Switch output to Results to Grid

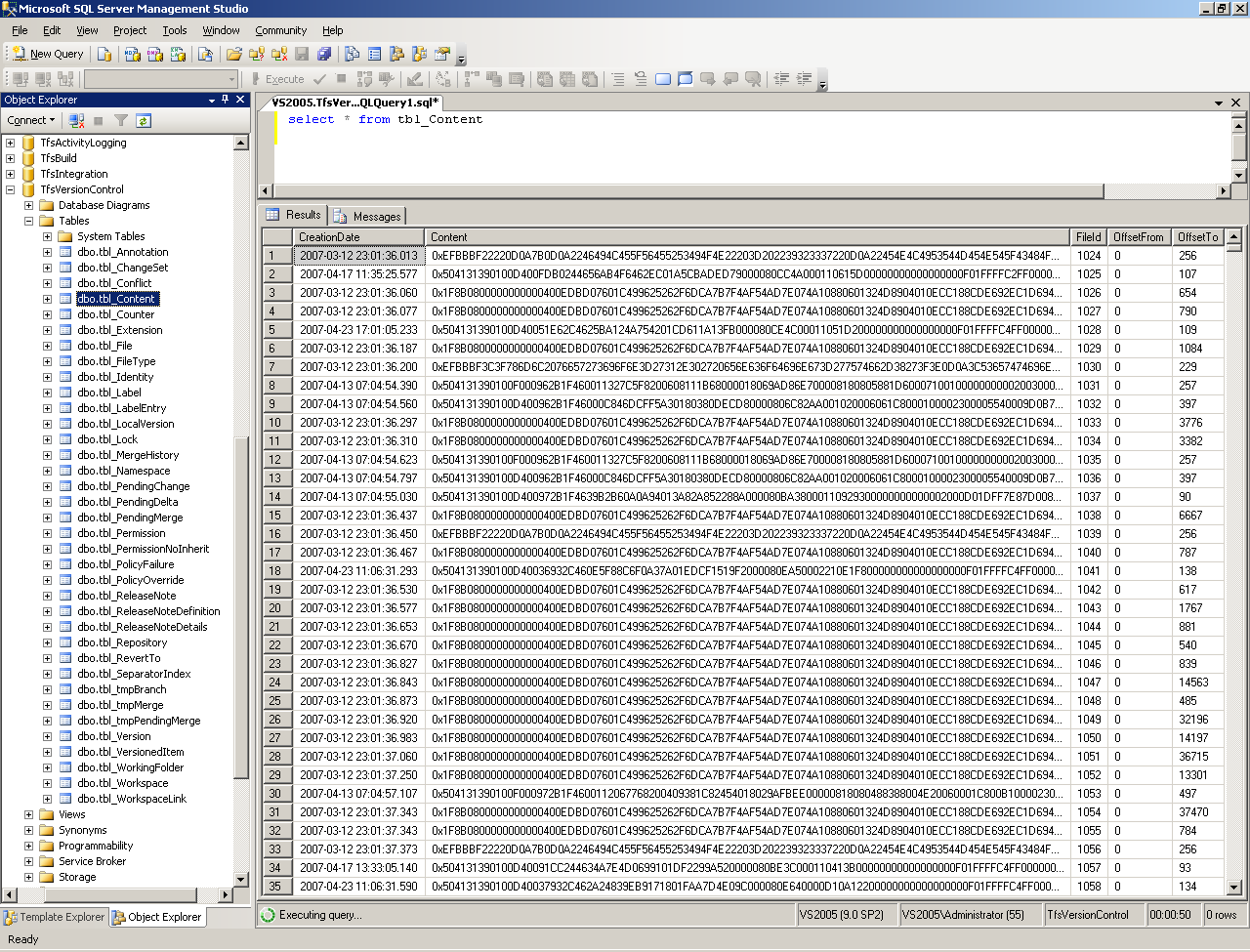pos(567,79)
